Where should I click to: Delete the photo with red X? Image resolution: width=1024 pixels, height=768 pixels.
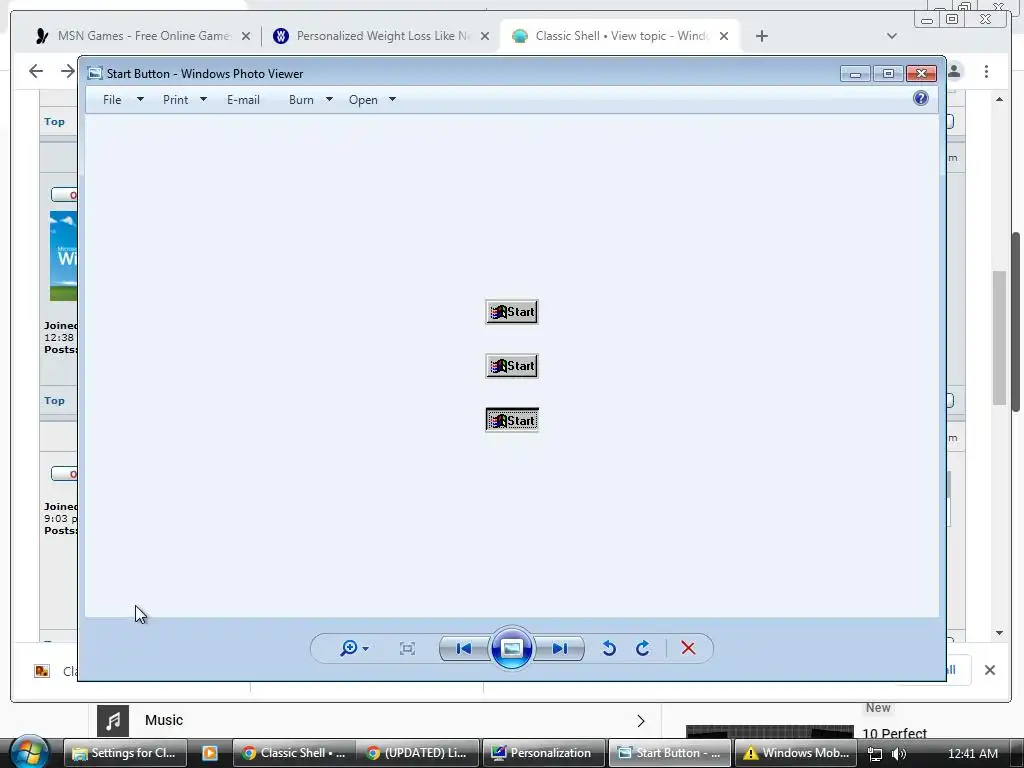click(x=688, y=648)
